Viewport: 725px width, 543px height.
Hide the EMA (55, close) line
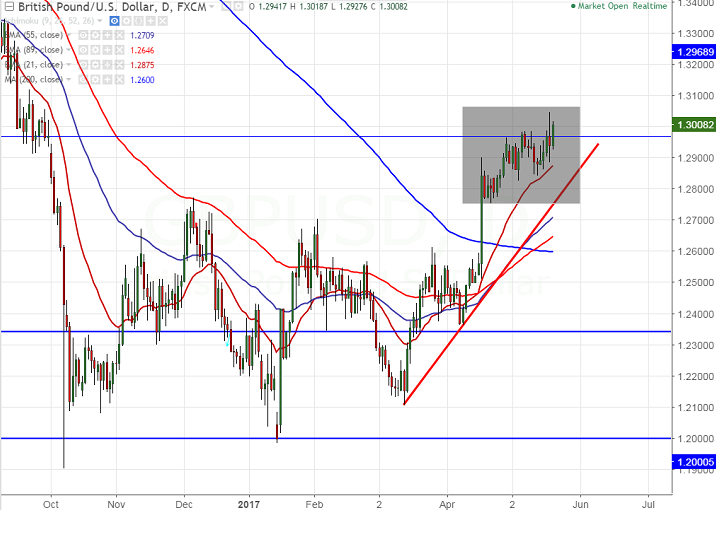coord(83,35)
